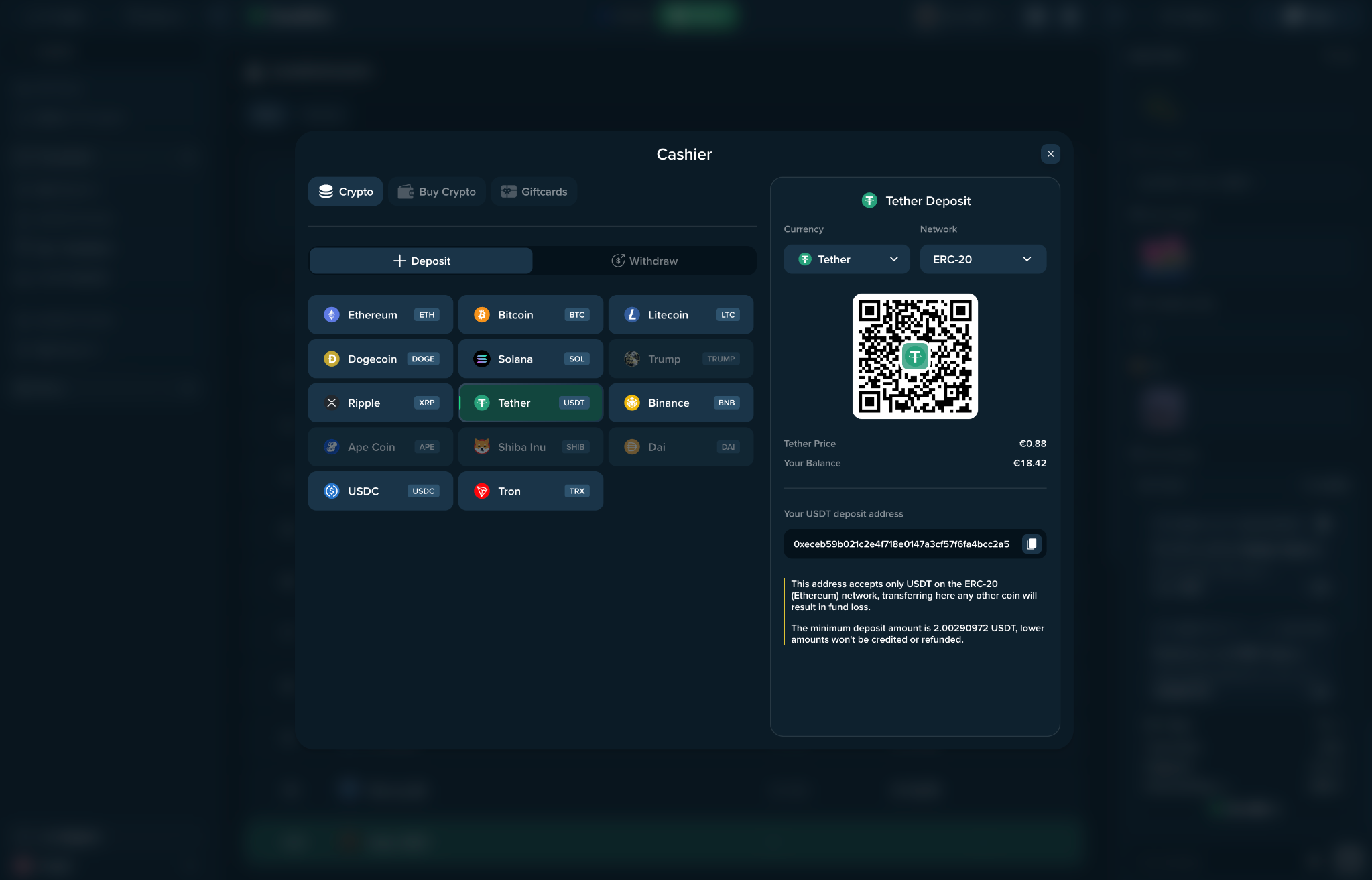Open the Giftcards tab
Image resolution: width=1372 pixels, height=880 pixels.
tap(534, 192)
